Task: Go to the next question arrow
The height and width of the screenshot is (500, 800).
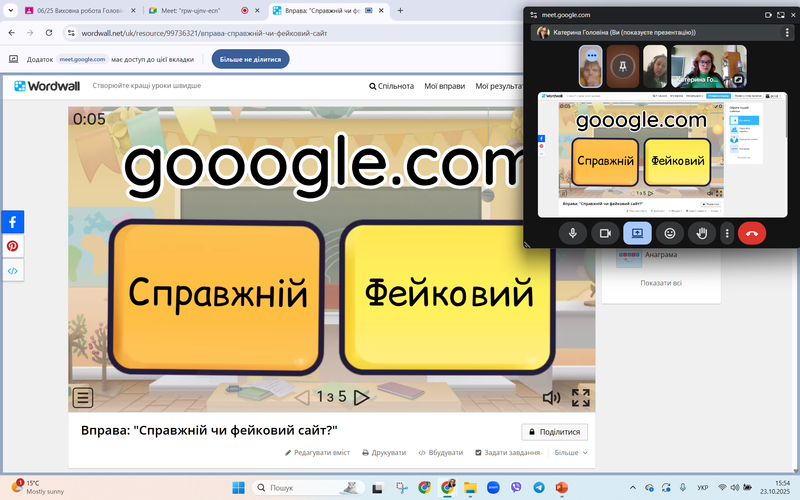Action: click(362, 398)
